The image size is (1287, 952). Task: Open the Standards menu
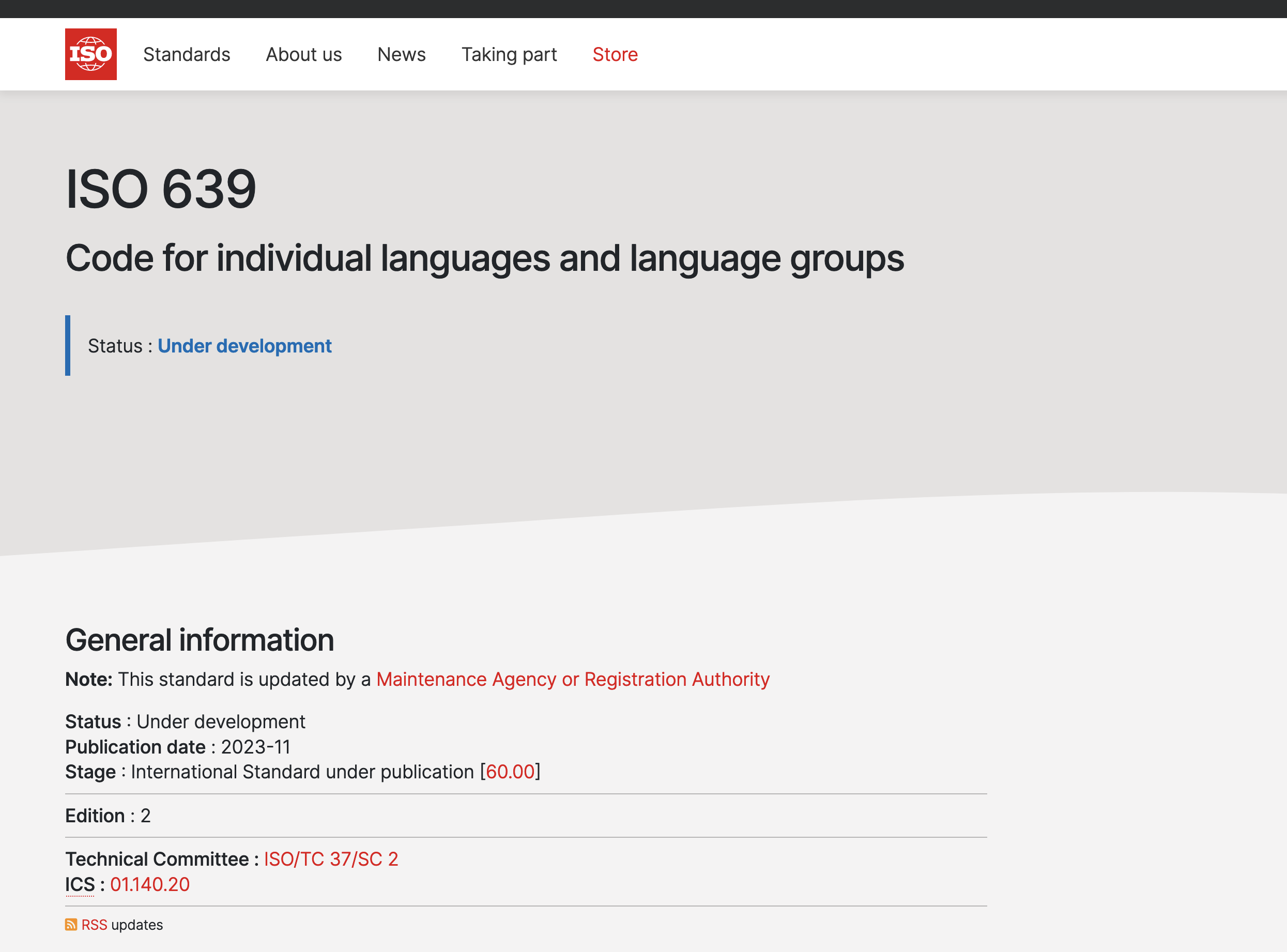(187, 54)
